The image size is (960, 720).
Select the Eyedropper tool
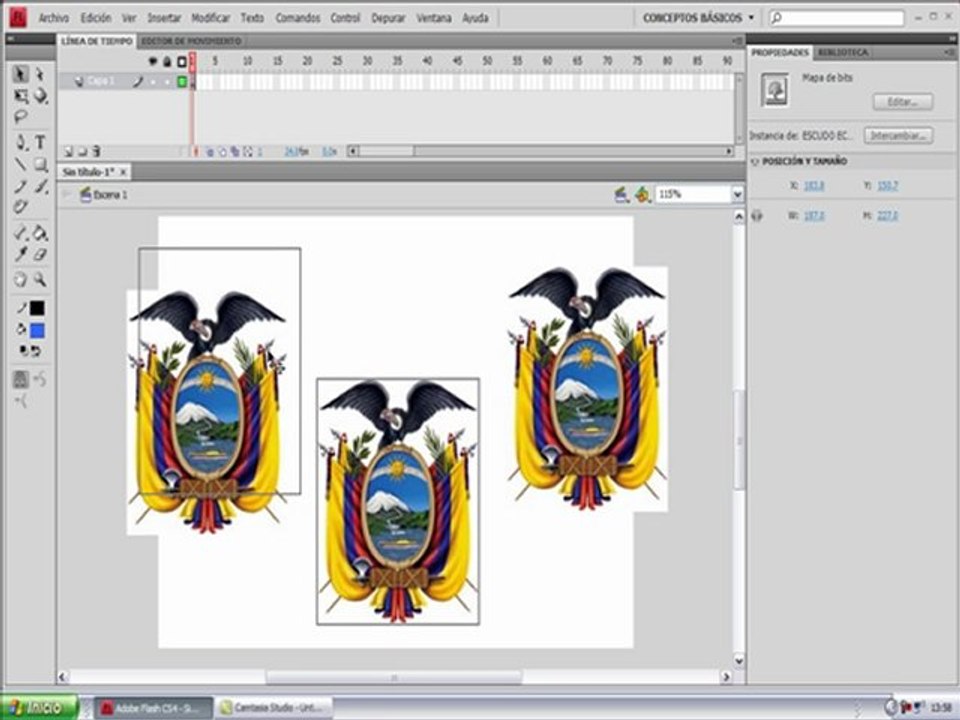click(x=20, y=254)
